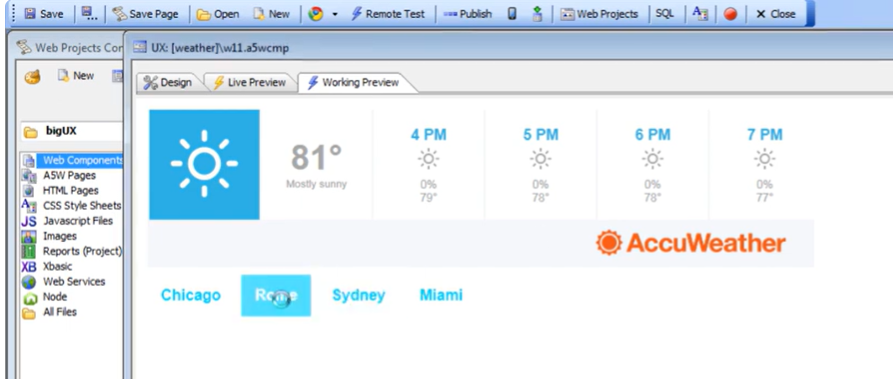
Task: Click the CSS style editor icon in the toolbar
Action: pos(700,14)
